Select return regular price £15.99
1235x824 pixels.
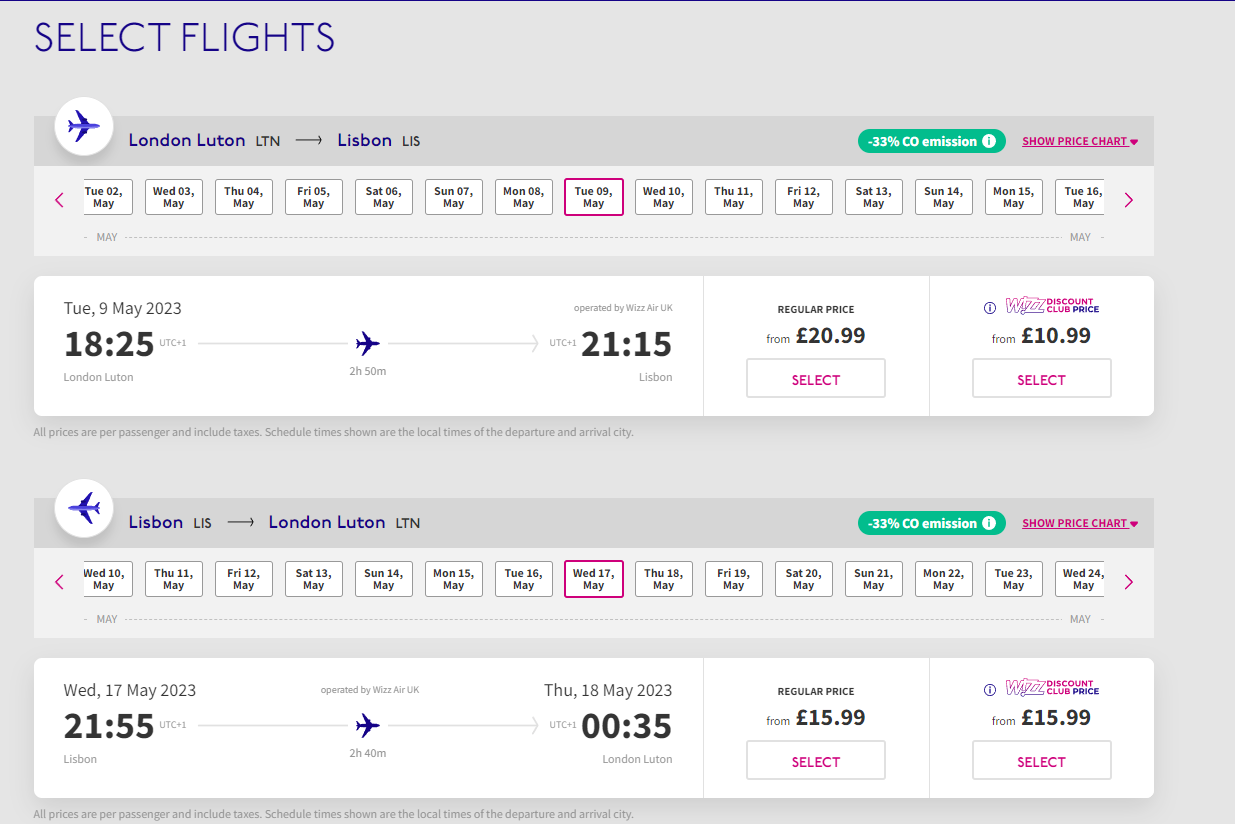816,761
